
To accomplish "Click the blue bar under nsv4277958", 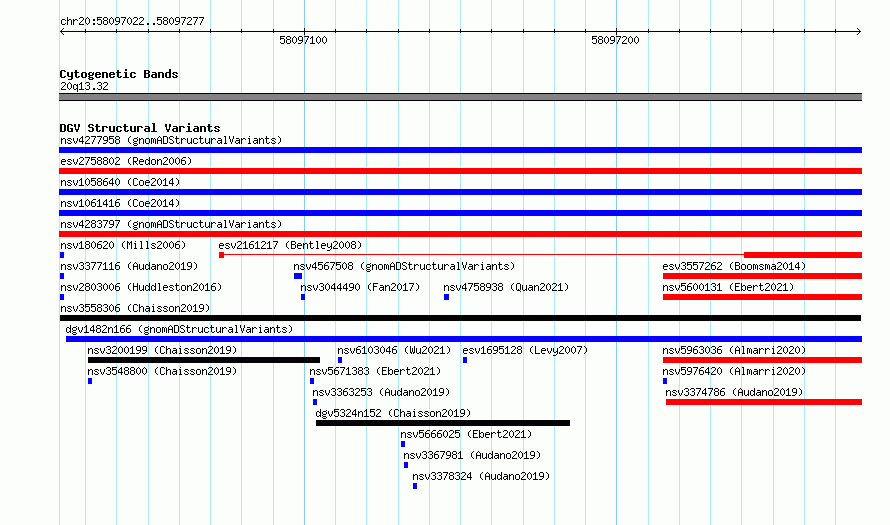I will (460, 150).
